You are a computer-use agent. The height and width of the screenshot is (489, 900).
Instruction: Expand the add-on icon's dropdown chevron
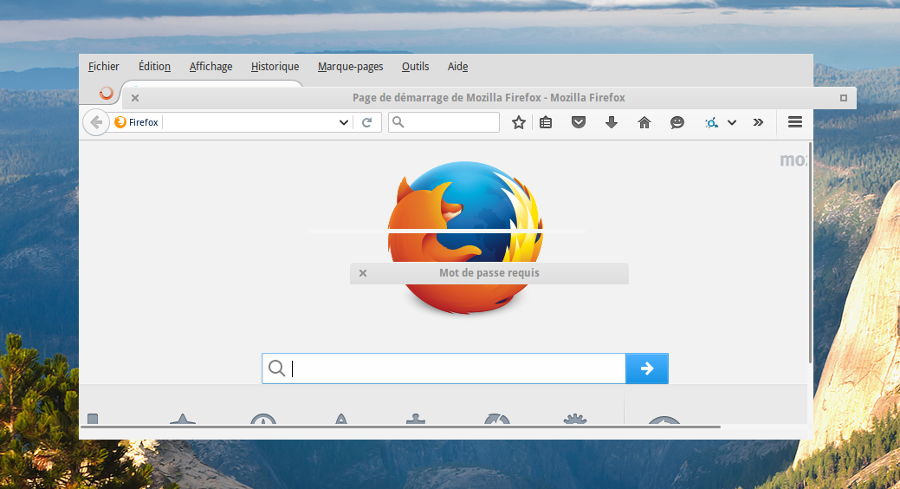(732, 122)
